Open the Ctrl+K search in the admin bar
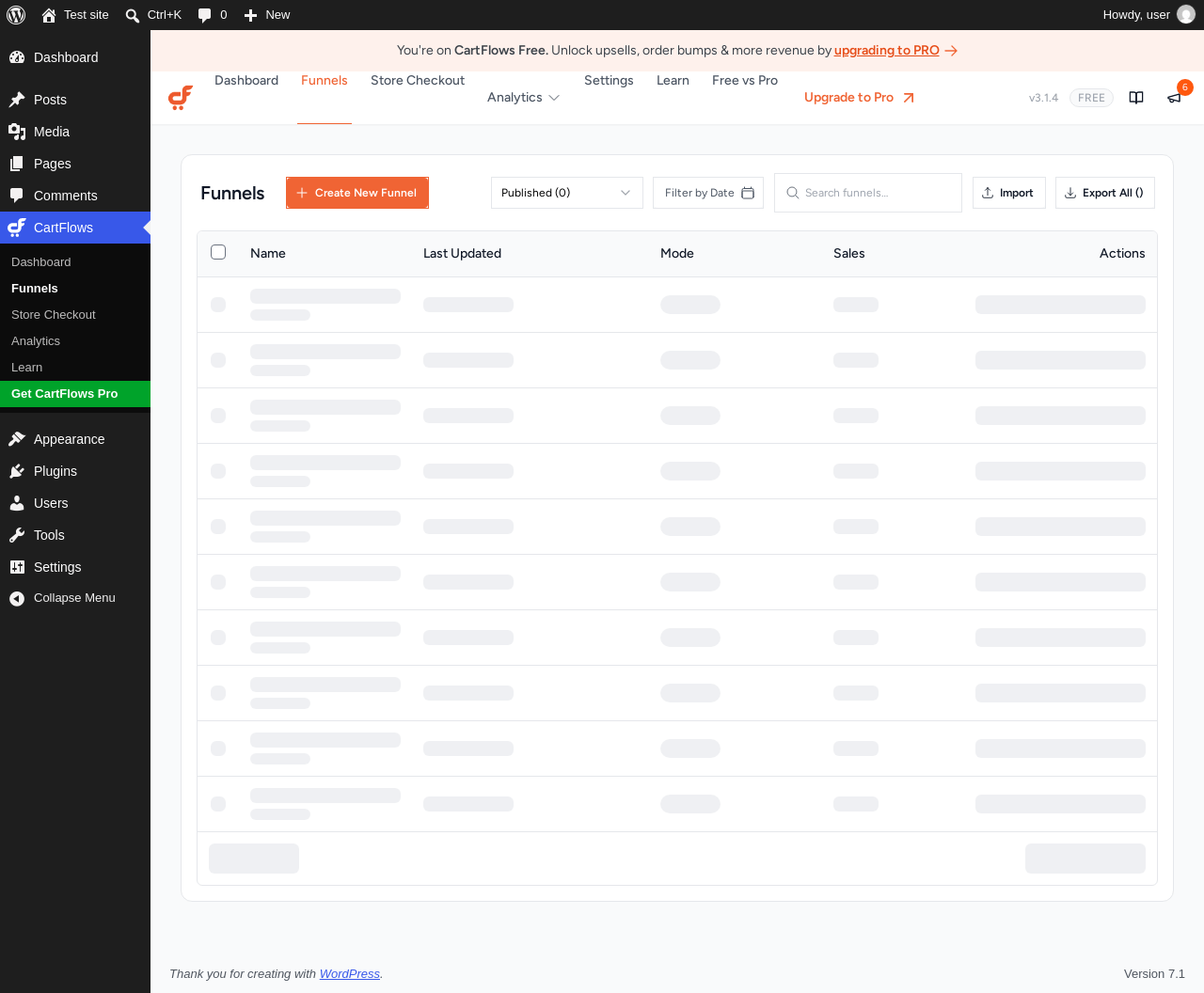1204x993 pixels. 153,15
